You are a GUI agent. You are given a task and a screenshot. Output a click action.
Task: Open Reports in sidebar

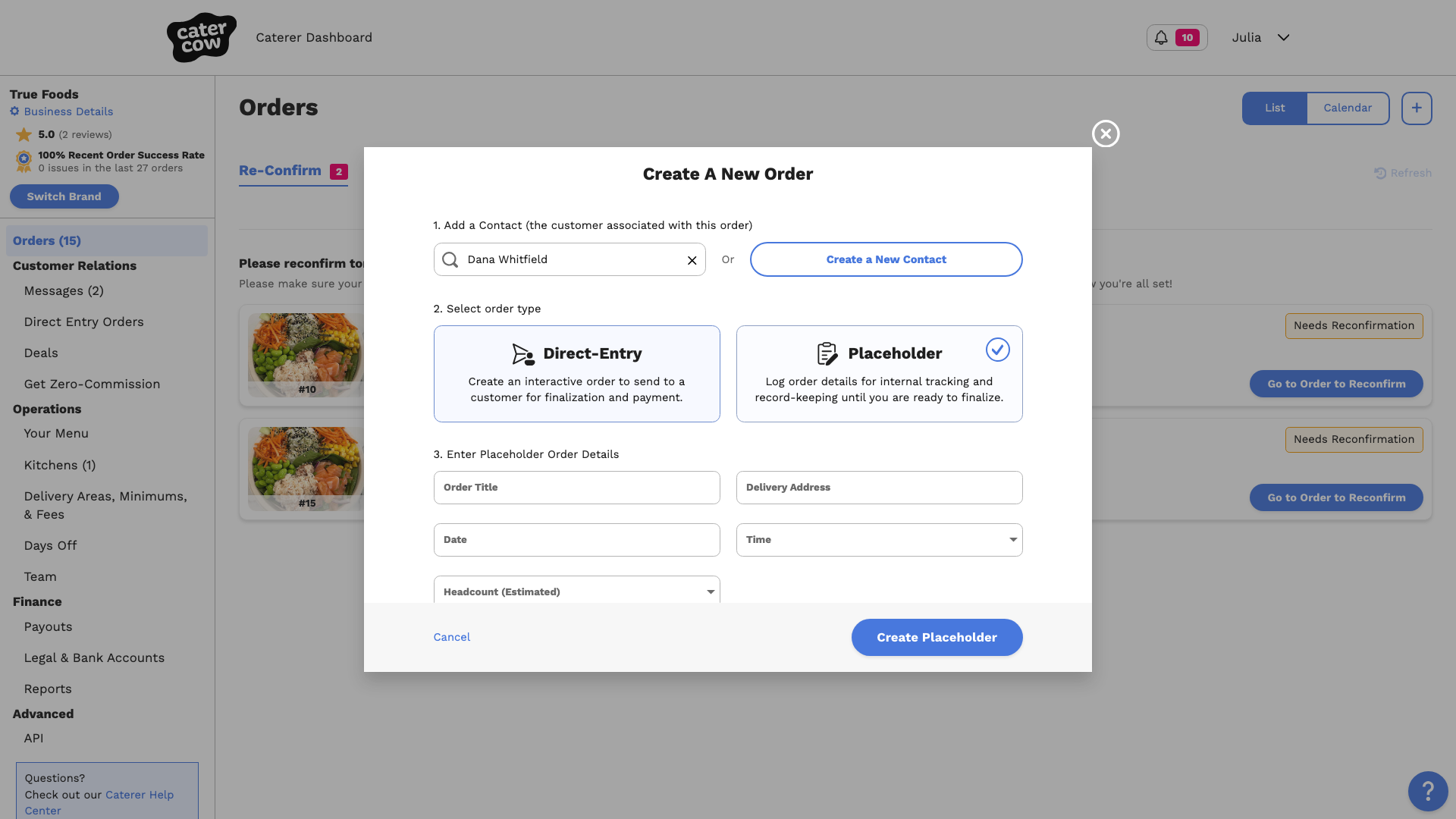48,689
